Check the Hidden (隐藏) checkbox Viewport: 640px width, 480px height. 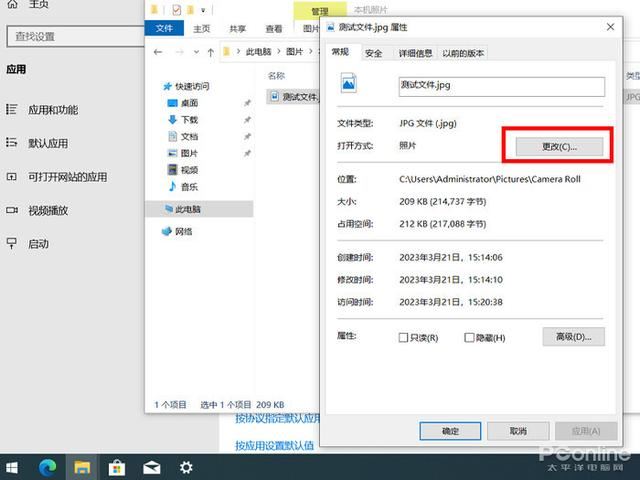coord(469,338)
